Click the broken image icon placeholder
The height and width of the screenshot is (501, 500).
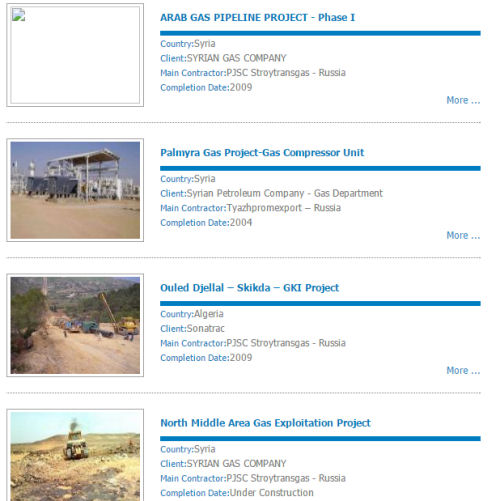click(x=18, y=15)
